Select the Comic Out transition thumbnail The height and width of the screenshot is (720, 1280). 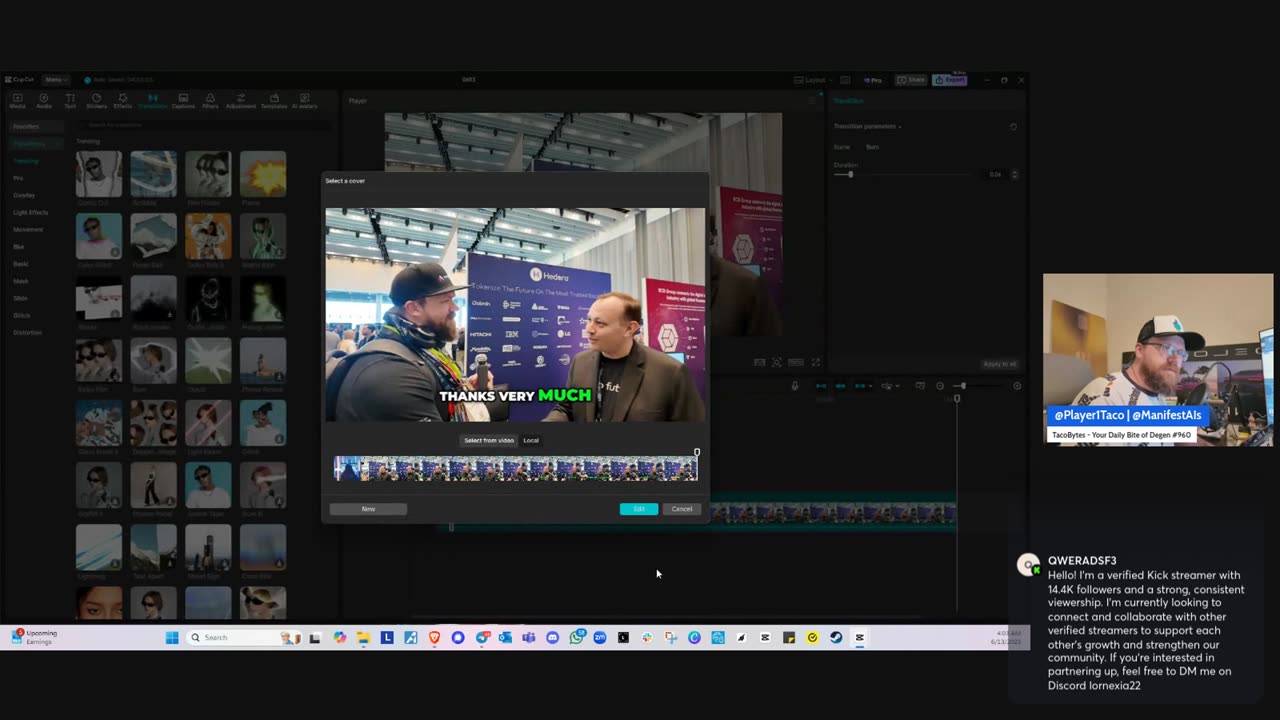[x=99, y=174]
